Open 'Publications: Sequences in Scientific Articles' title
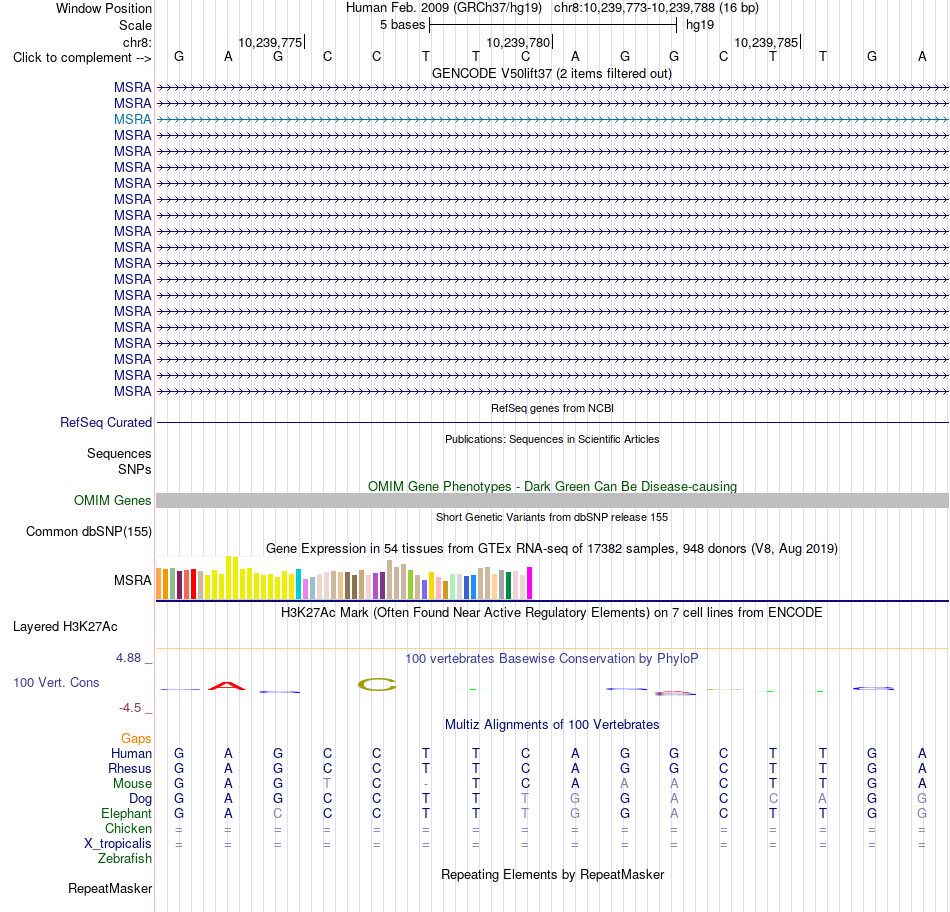Viewport: 950px width, 912px height. 552,439
